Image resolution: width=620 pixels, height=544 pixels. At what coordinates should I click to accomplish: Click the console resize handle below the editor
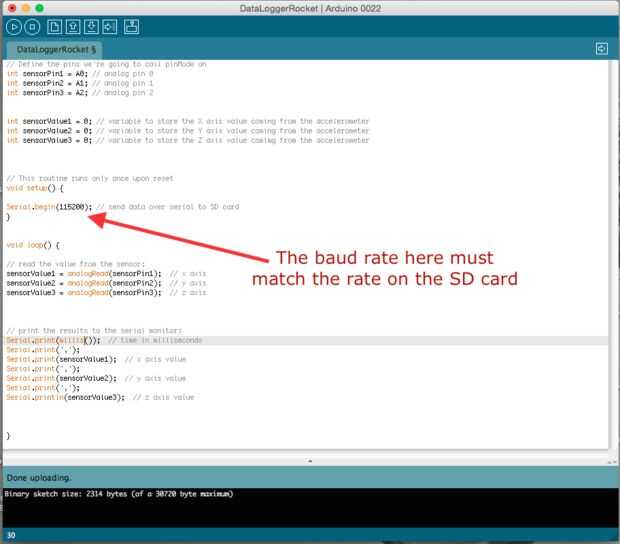point(310,461)
